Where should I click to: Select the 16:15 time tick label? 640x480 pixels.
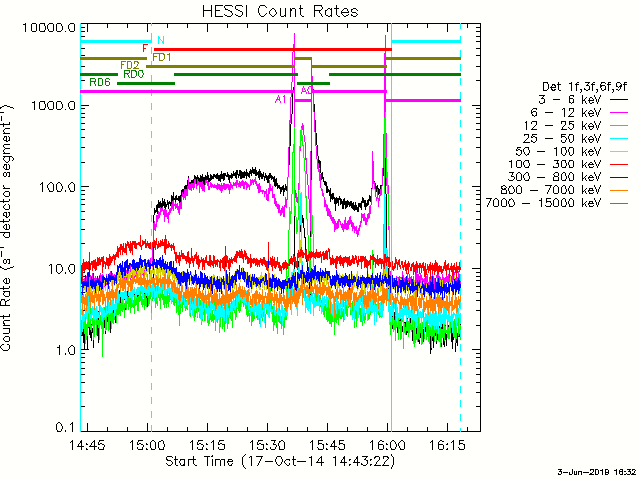[x=448, y=444]
